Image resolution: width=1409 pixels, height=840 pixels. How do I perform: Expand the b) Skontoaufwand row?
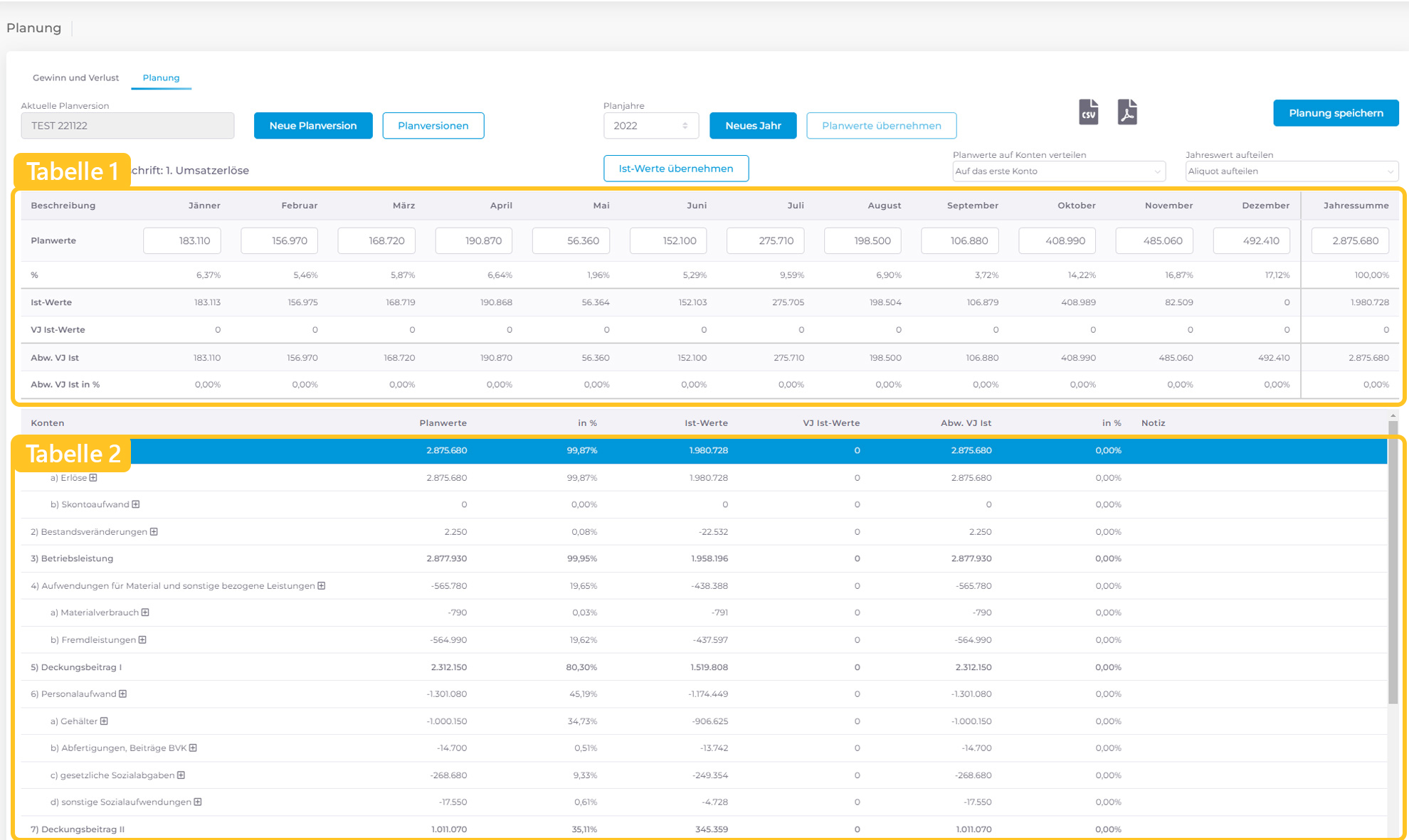[136, 504]
